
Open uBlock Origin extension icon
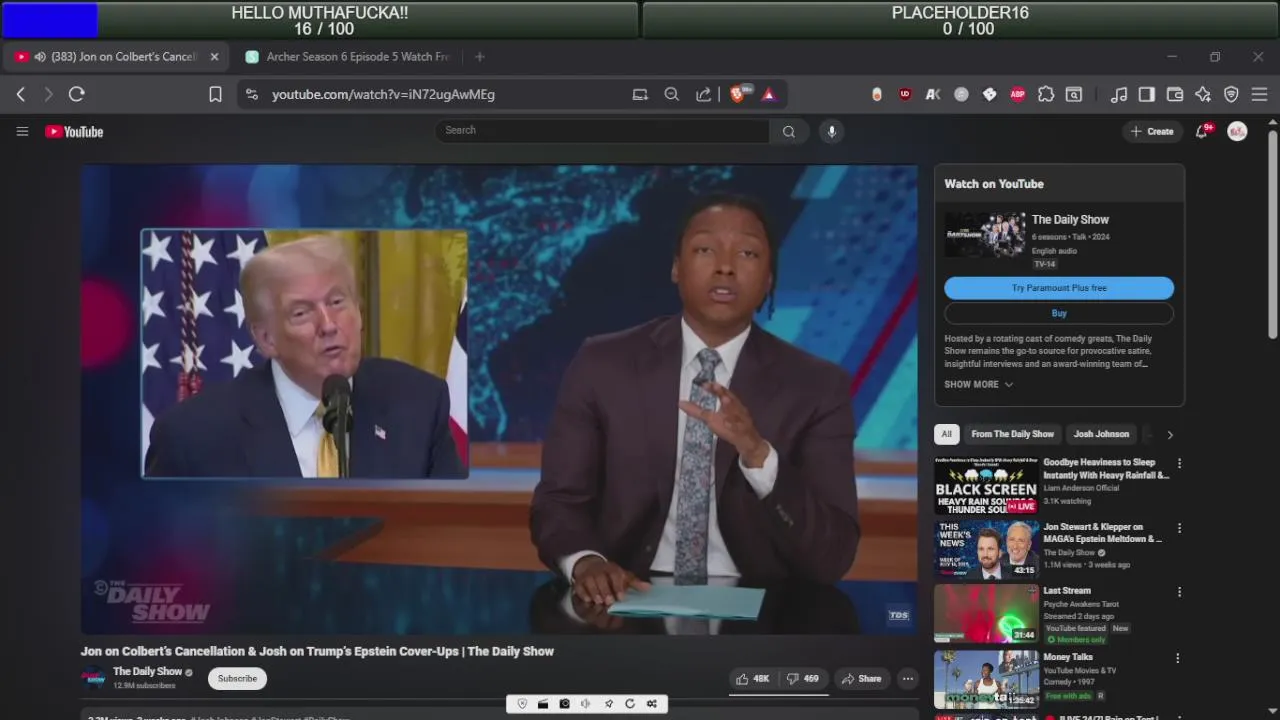[905, 94]
